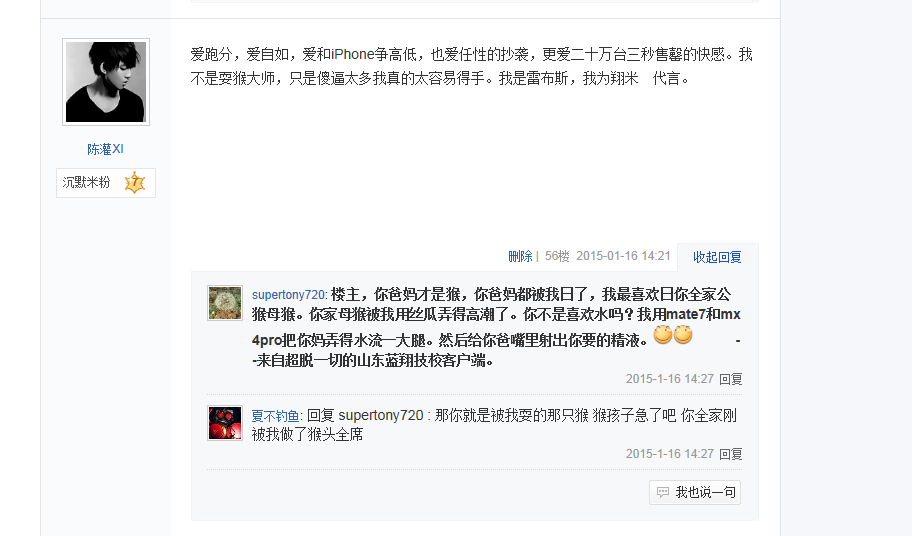Visit the supertony720 username link
The height and width of the screenshot is (536, 912).
[x=288, y=295]
